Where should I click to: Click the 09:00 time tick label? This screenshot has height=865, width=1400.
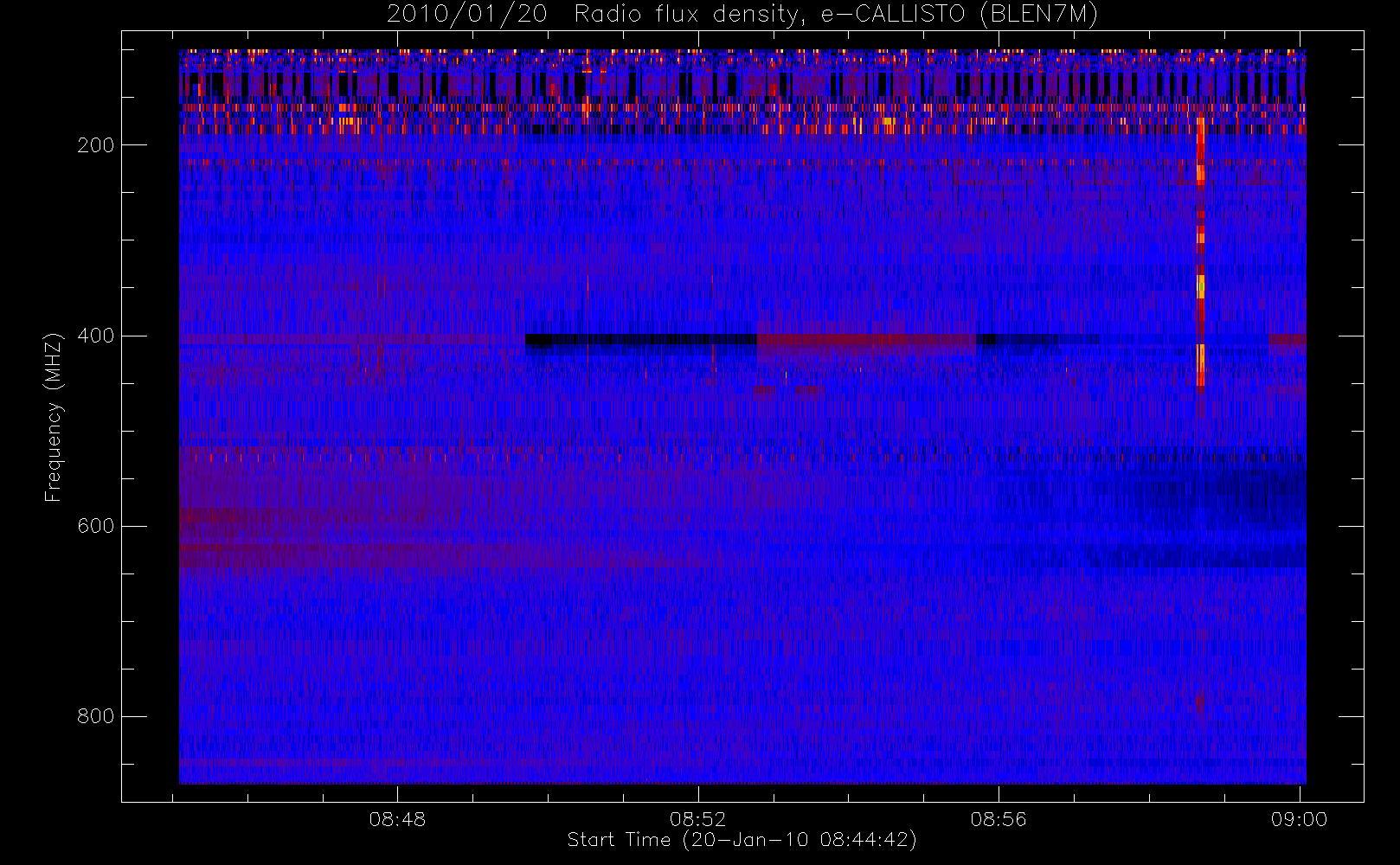coord(1299,819)
